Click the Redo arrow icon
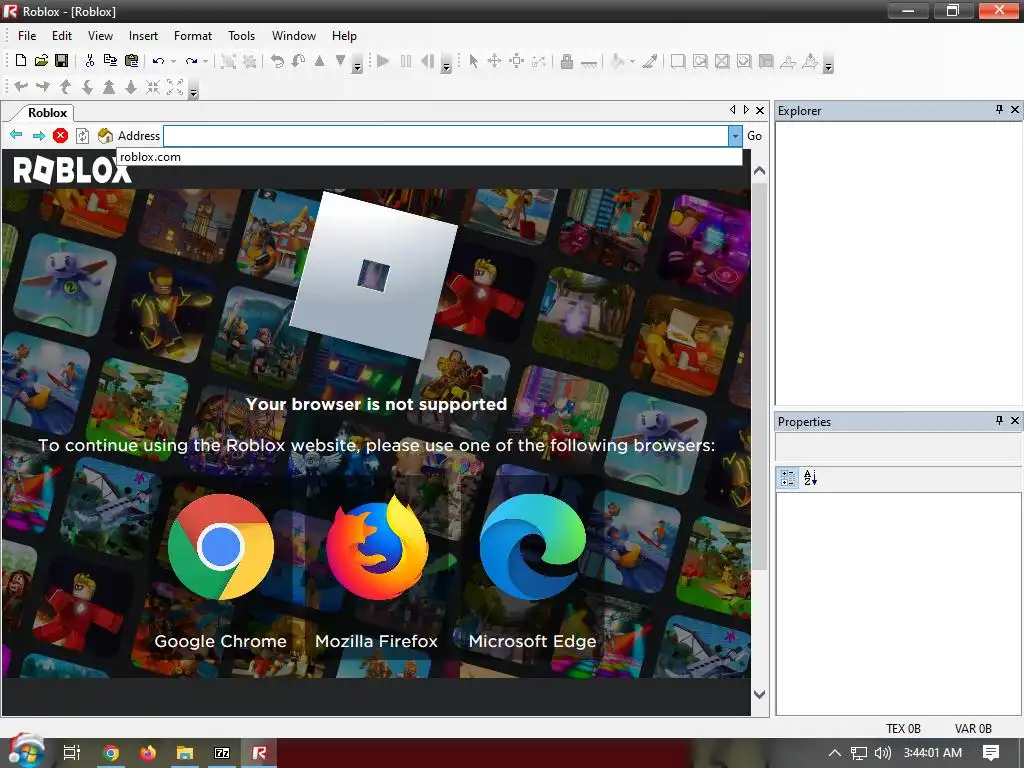This screenshot has width=1024, height=768. [191, 61]
